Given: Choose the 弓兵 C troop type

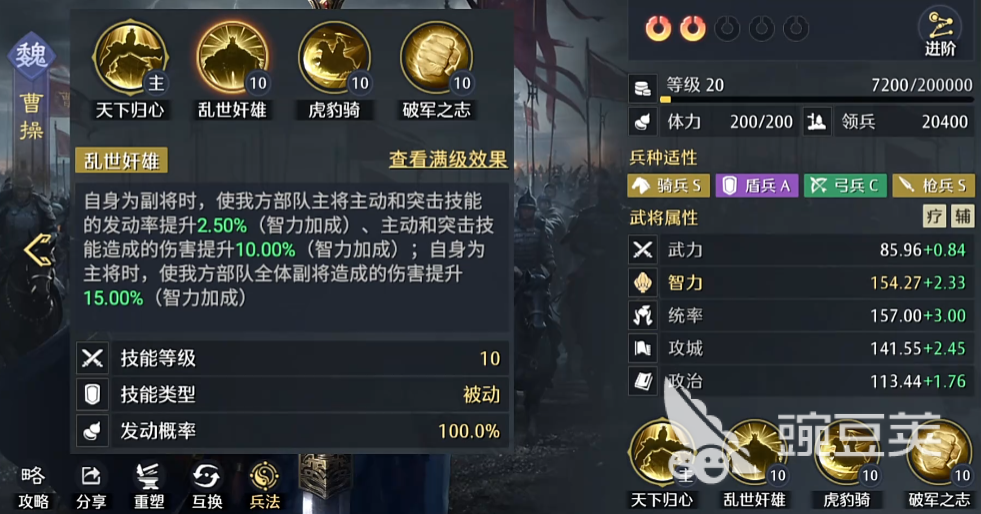Looking at the screenshot, I should (845, 186).
